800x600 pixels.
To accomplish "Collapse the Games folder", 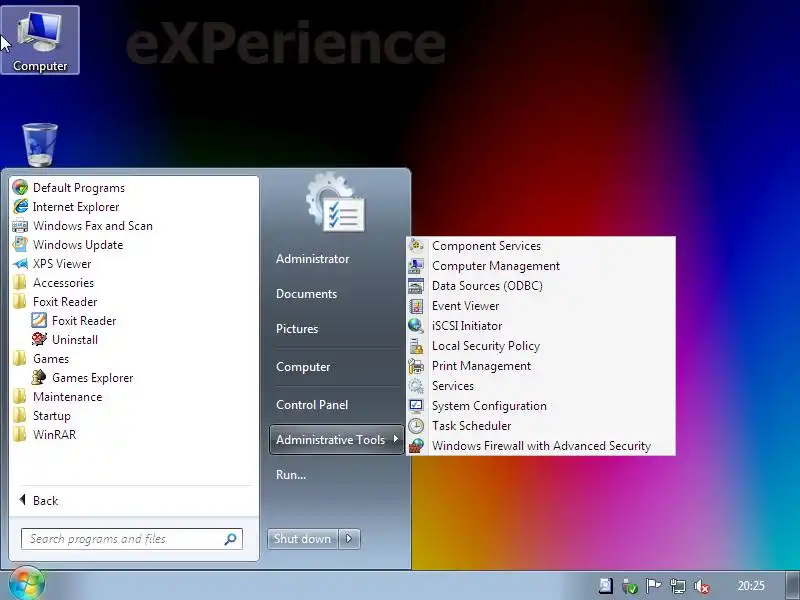I will 41,359.
